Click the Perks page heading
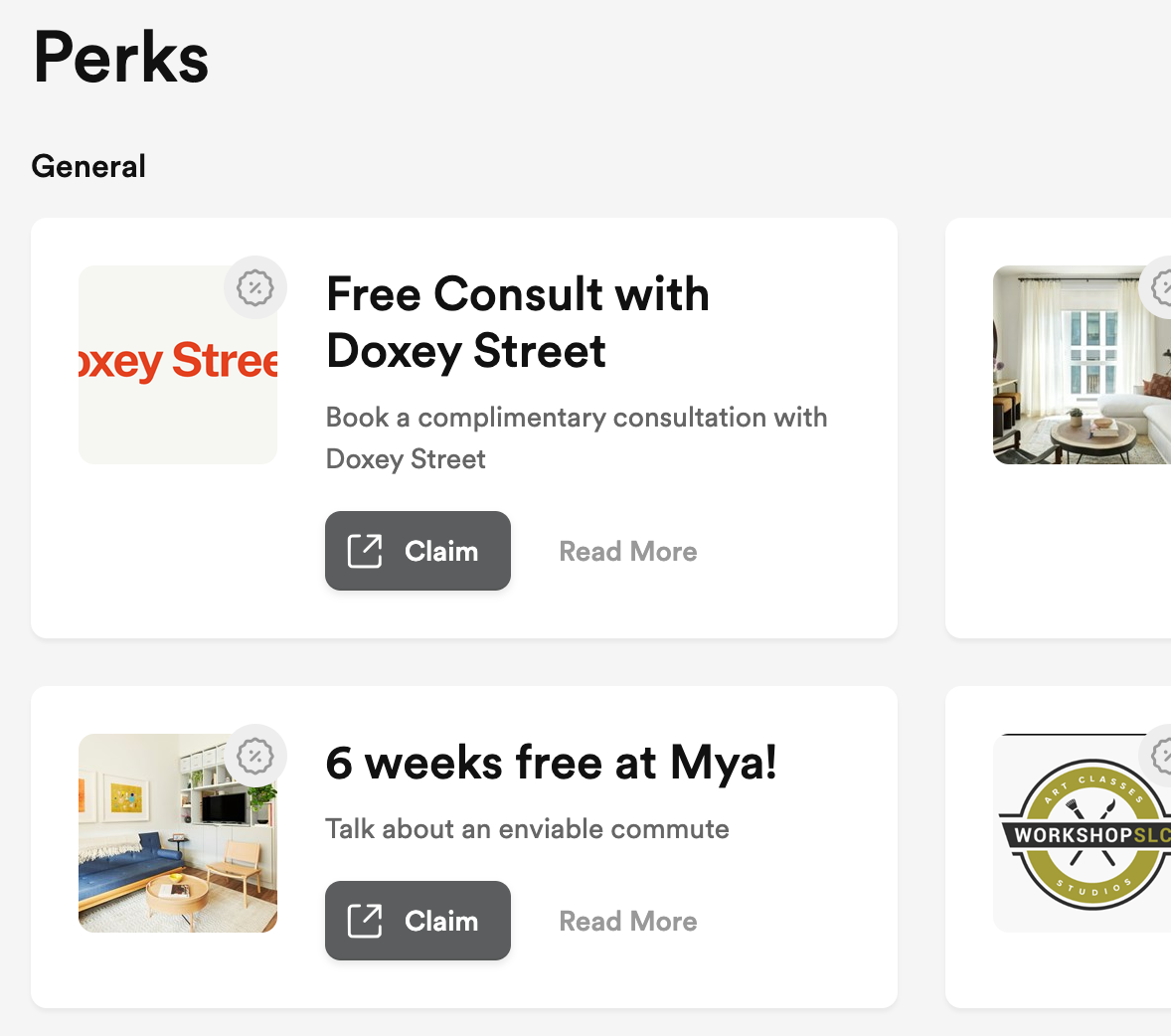Screen dimensions: 1171x1036 tap(120, 58)
